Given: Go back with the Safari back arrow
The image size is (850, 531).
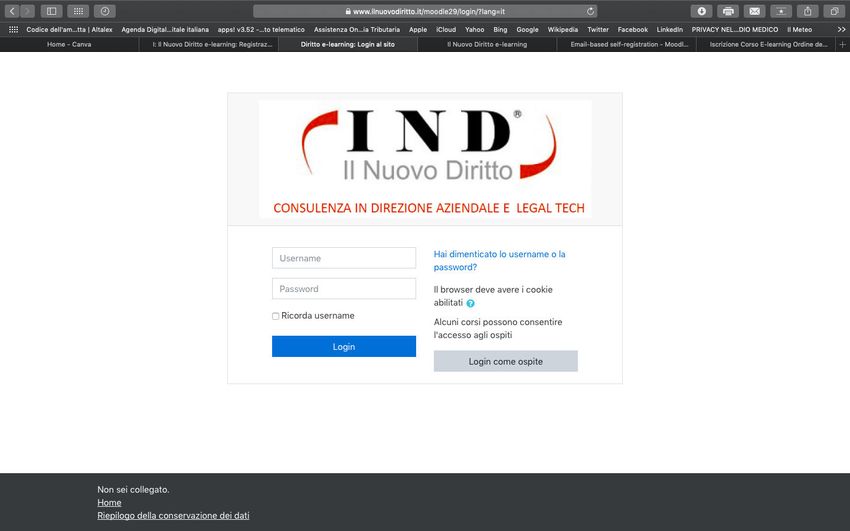Looking at the screenshot, I should [x=12, y=11].
